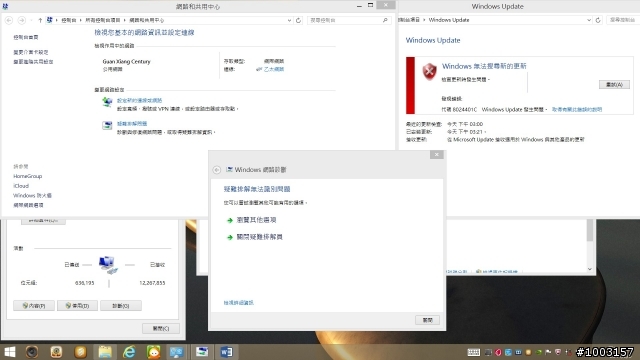Click the red error shield in Windows Update
640x360 pixels.
click(429, 72)
